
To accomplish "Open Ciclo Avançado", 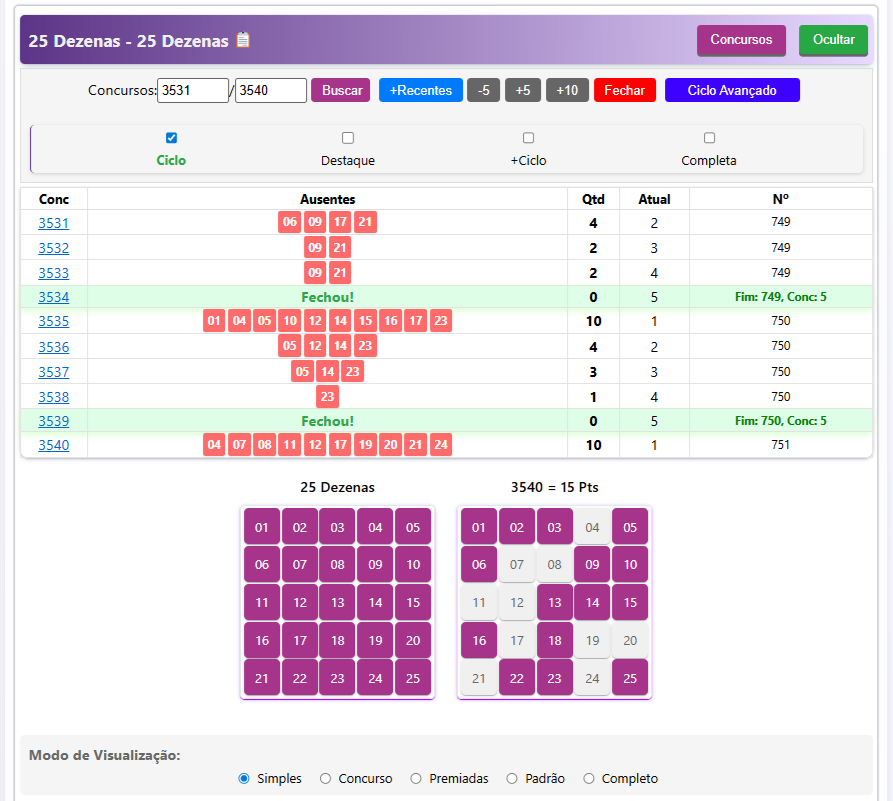I will click(x=732, y=90).
